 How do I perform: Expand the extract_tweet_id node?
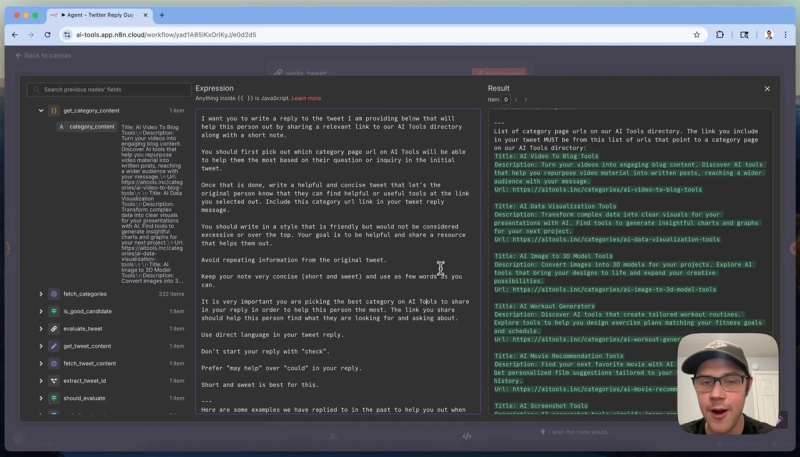click(41, 380)
